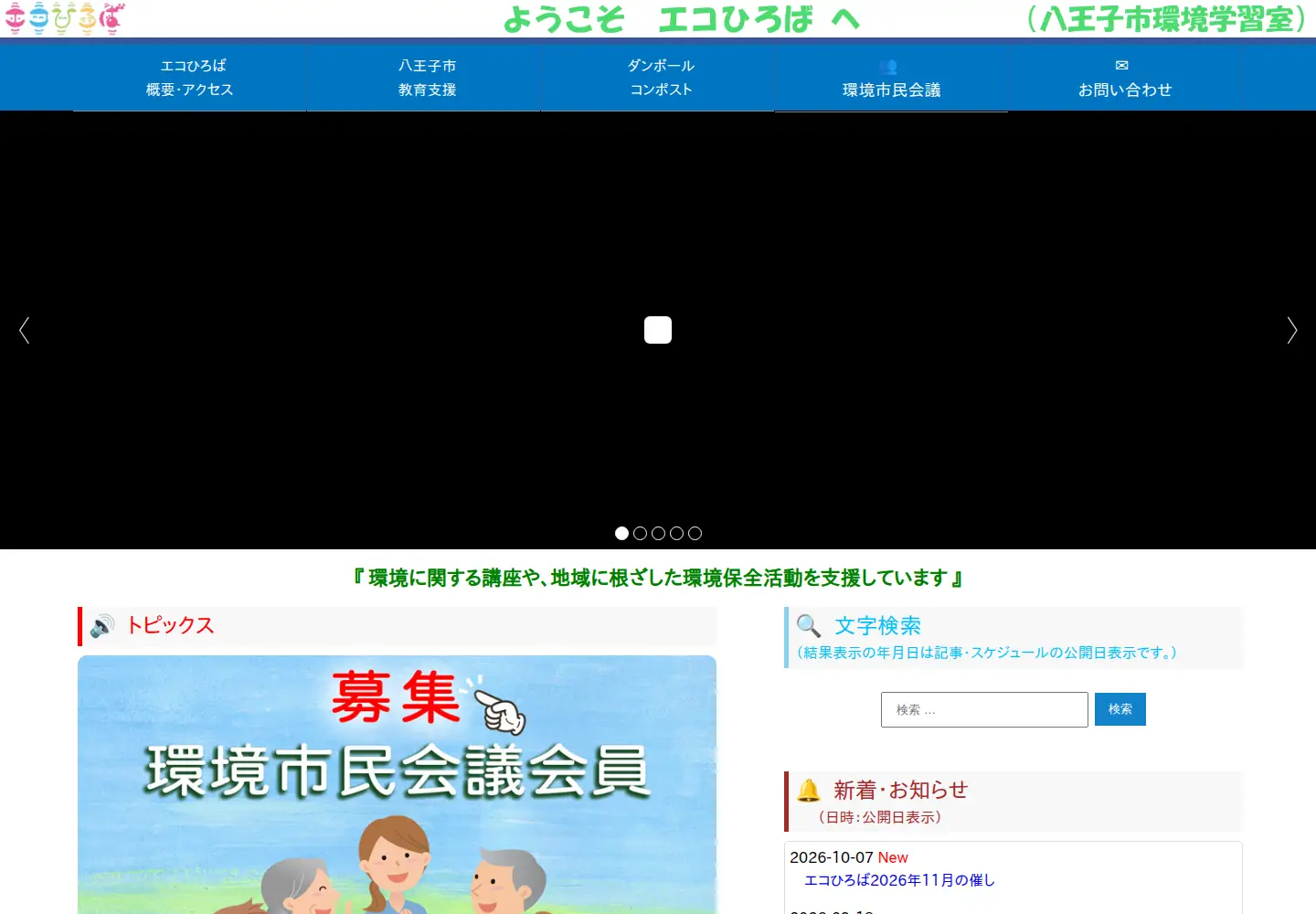
Task: Click the トピックス section heading
Action: coord(170,625)
